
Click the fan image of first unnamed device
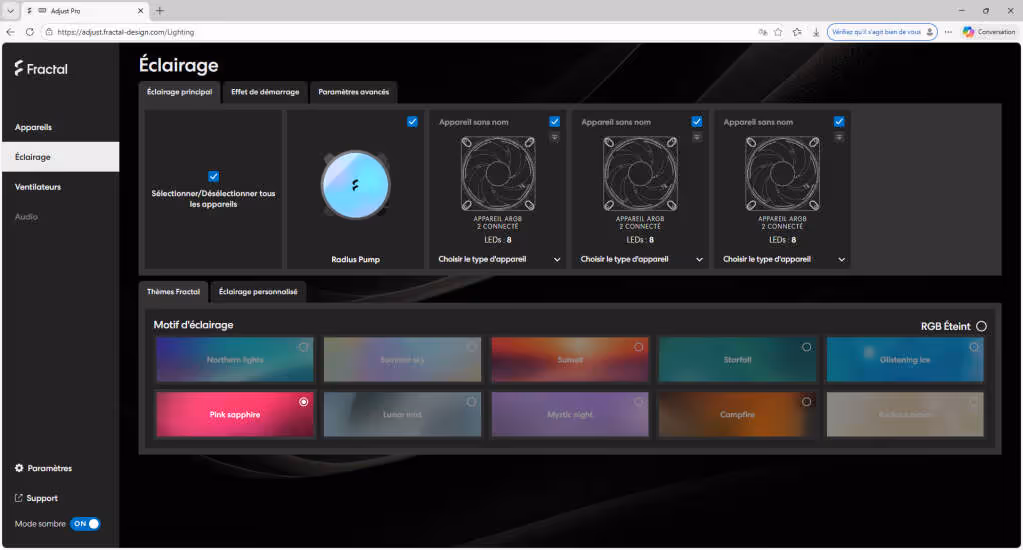click(498, 173)
